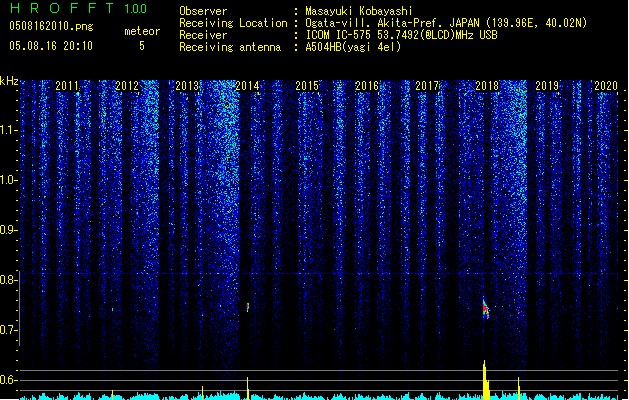Click the kHz axis unit label
Viewport: 629px width, 400px height.
tap(9, 81)
